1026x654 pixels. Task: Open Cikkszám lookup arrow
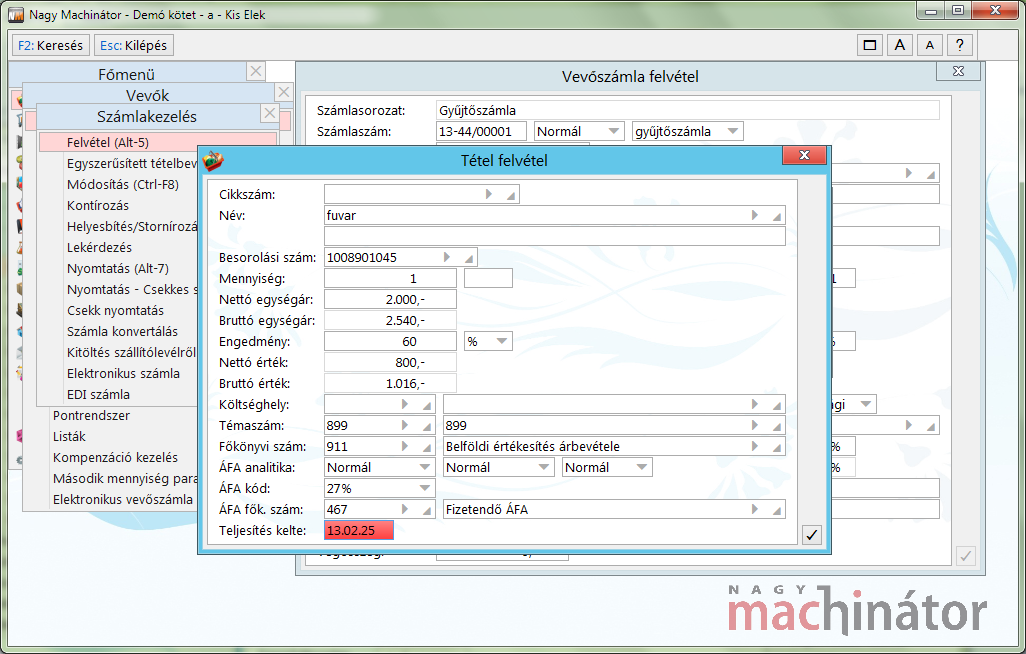coord(489,194)
